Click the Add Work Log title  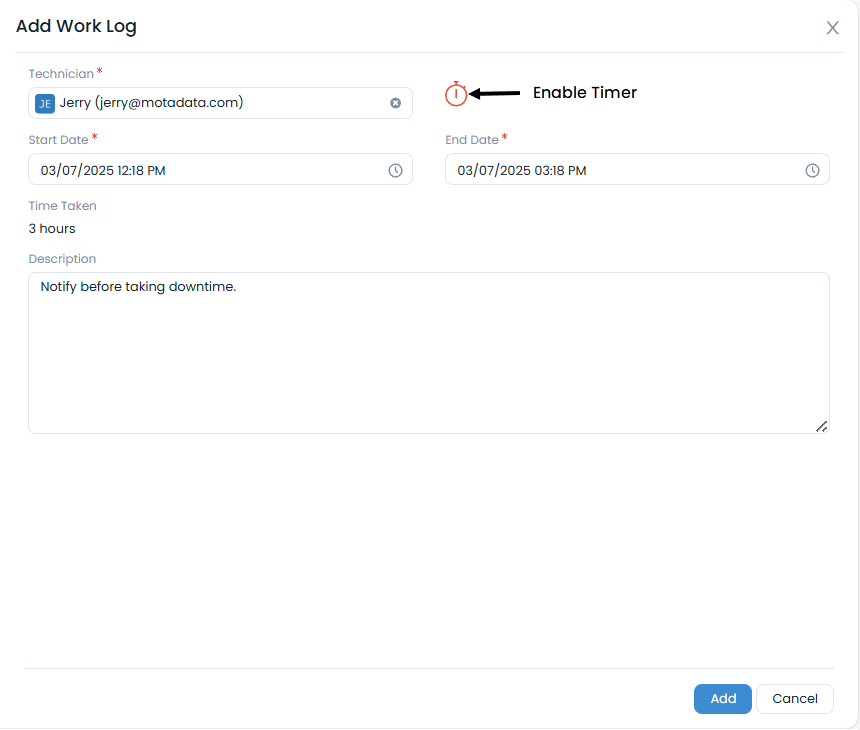tap(76, 27)
